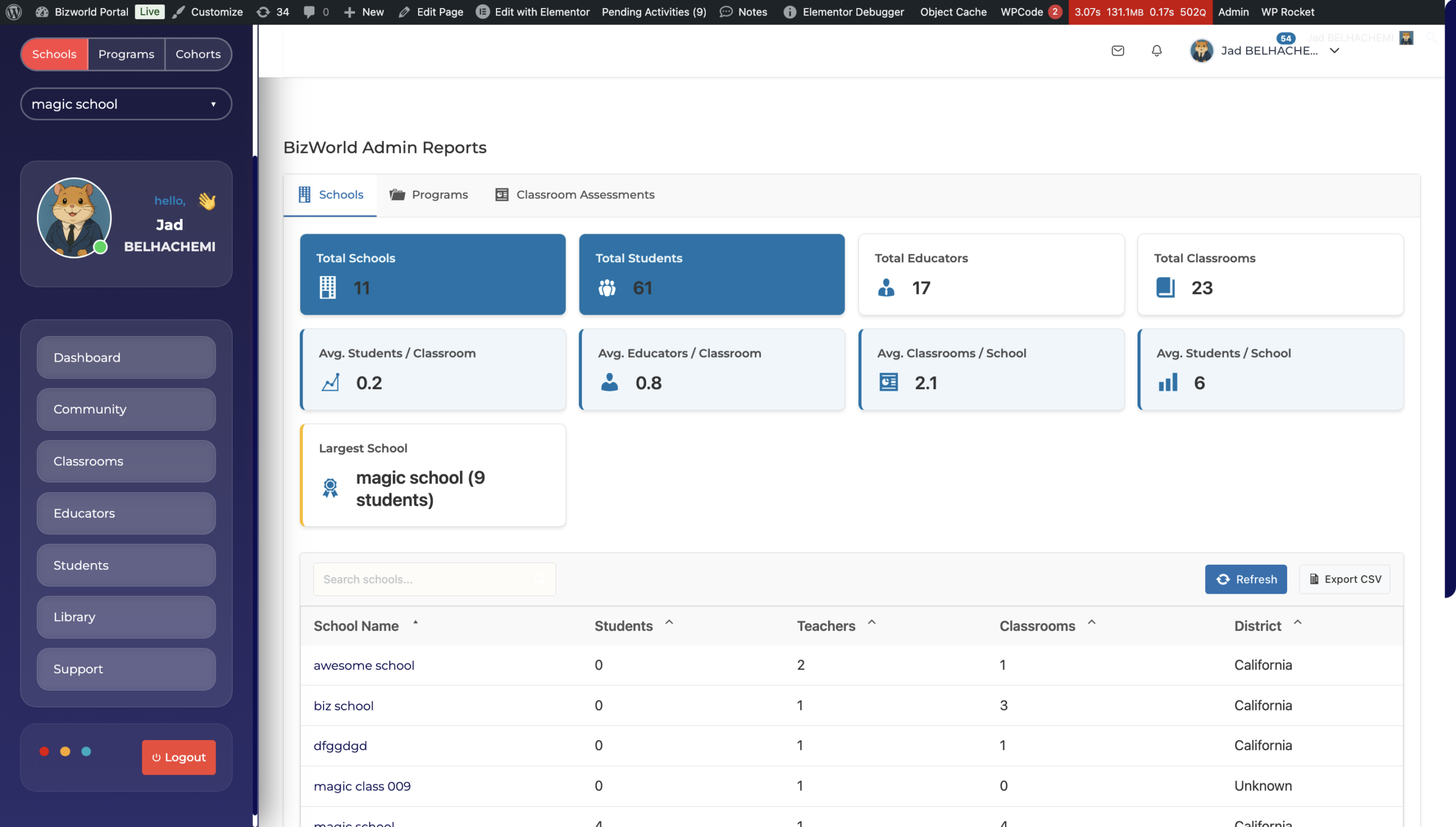Screen dimensions: 1456x827
Task: Switch sidebar selector to Programs
Action: 126,54
